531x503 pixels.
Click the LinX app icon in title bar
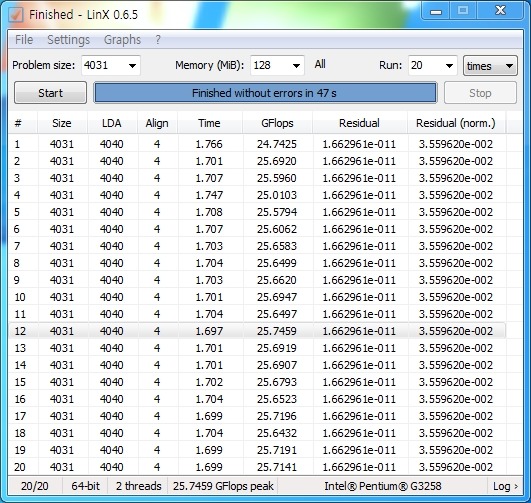16,14
